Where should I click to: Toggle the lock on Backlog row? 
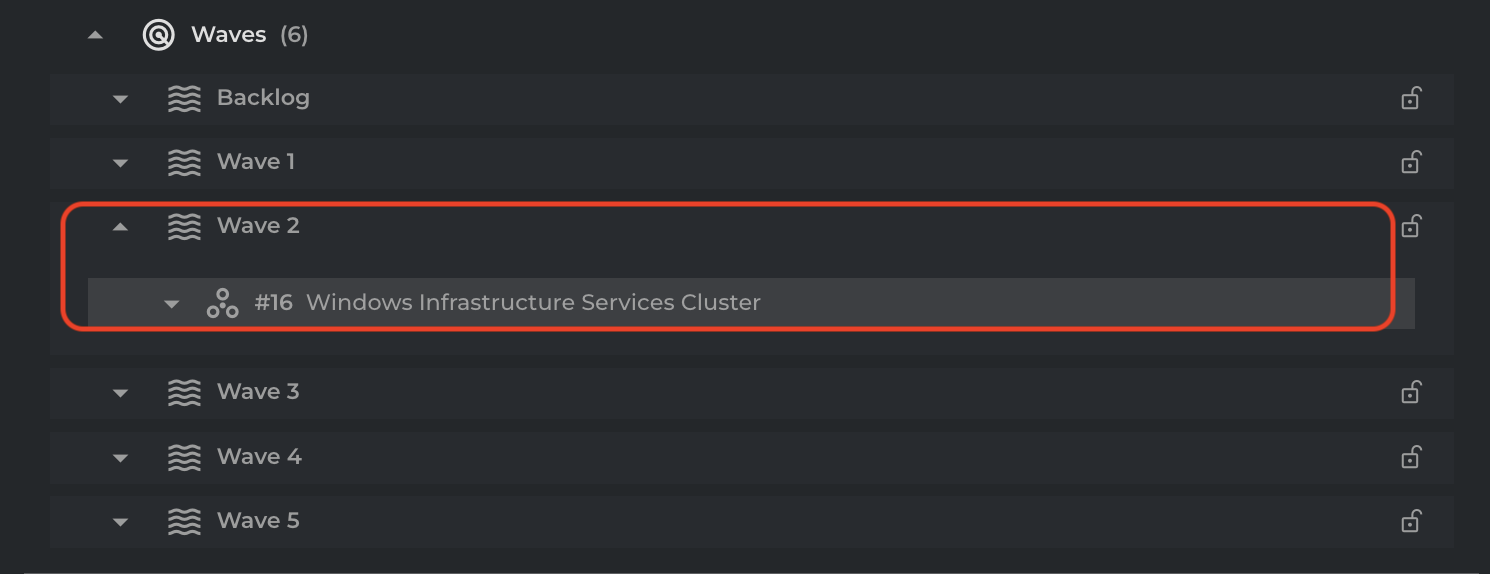coord(1410,98)
